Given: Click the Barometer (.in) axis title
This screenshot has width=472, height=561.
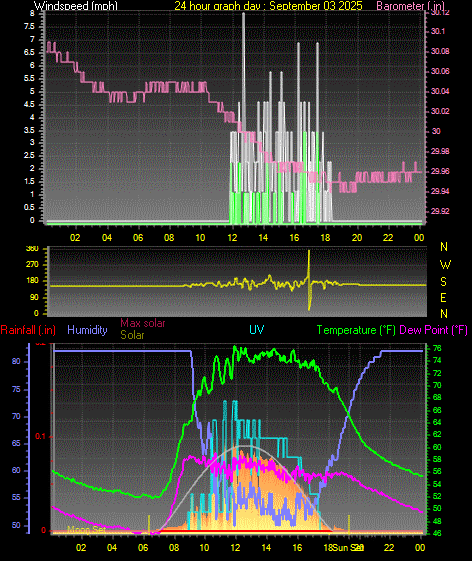Looking at the screenshot, I should coord(410,5).
